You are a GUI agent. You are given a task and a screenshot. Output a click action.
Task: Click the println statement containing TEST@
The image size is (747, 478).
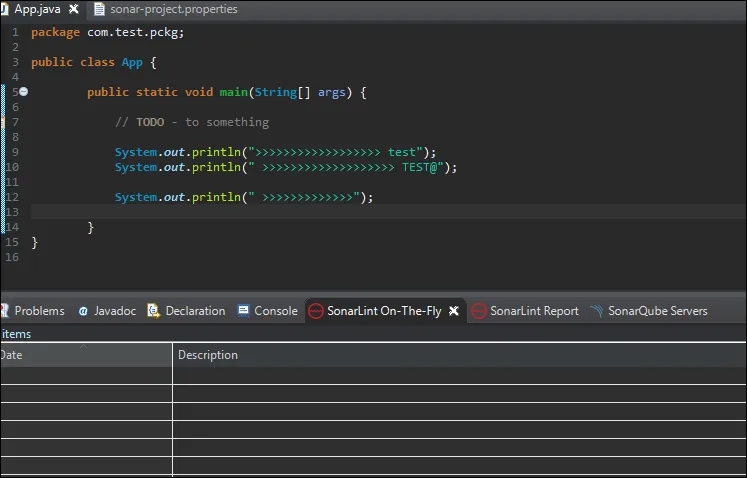tap(286, 167)
